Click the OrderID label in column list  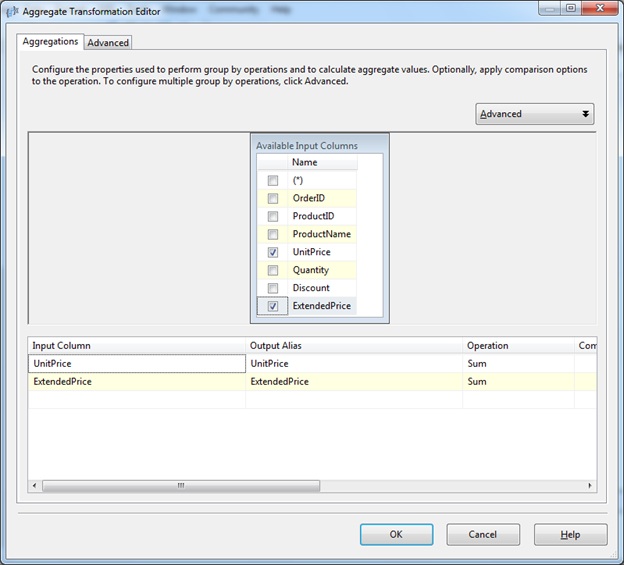pyautogui.click(x=309, y=198)
